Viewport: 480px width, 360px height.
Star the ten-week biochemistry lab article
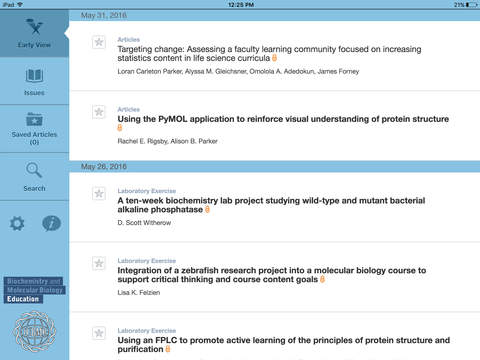click(x=99, y=193)
